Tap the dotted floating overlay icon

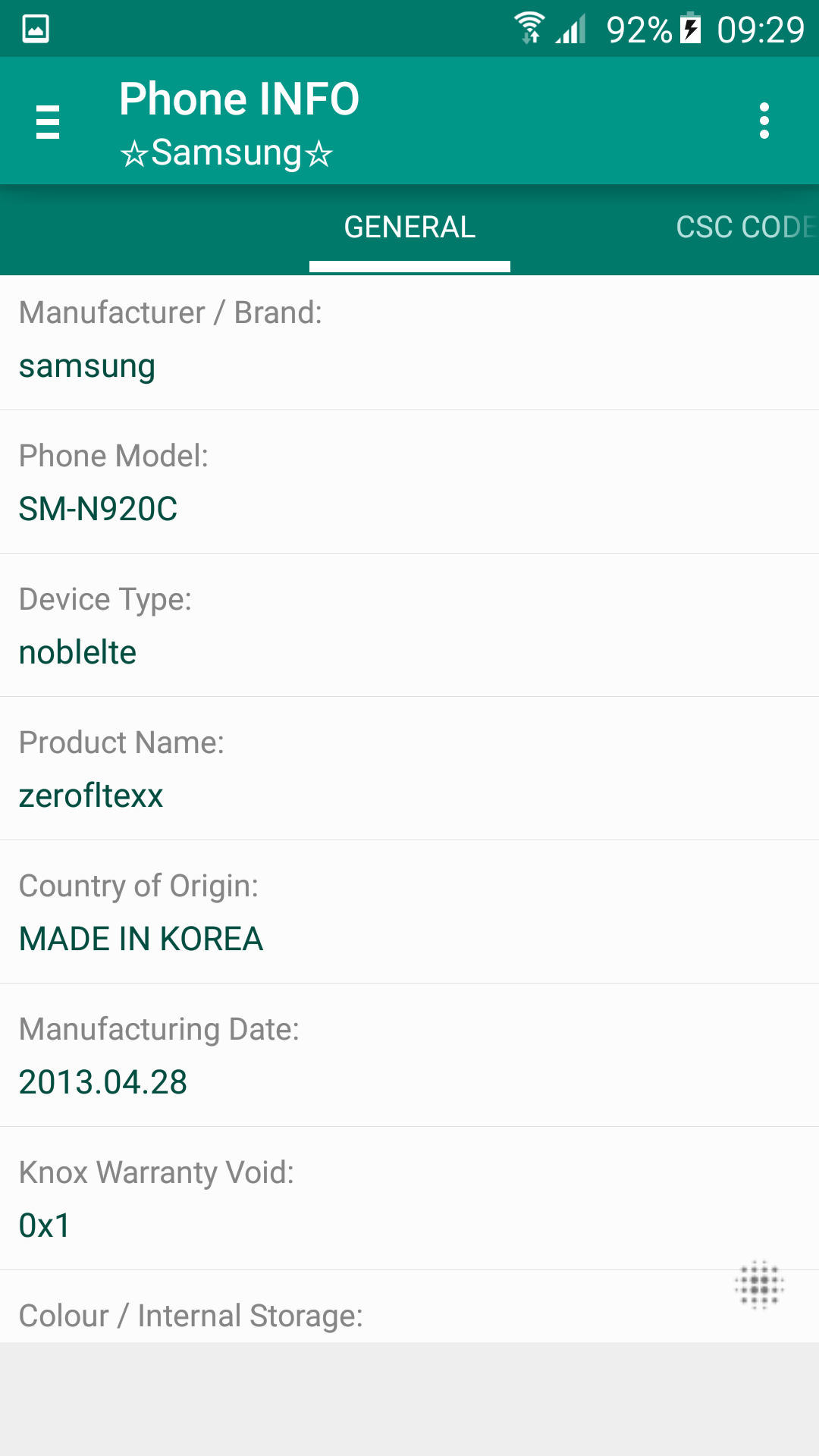pos(759,1285)
